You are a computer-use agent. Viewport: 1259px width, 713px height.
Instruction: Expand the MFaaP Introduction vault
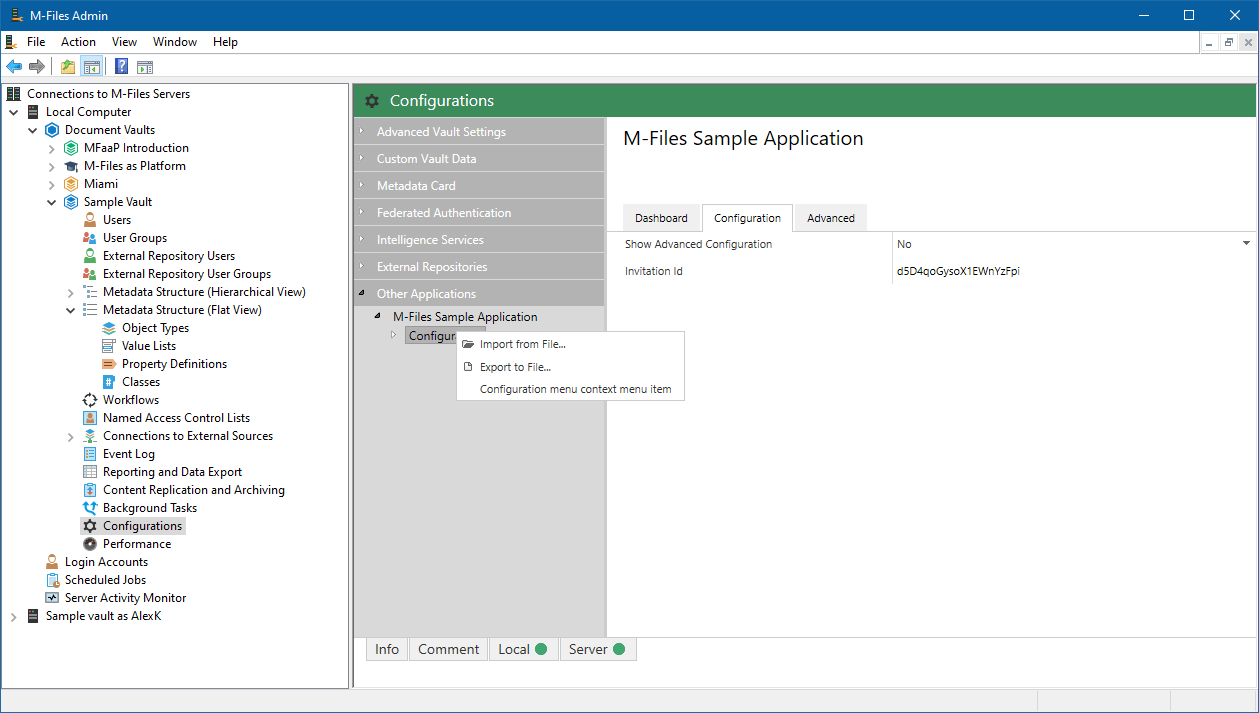(52, 148)
